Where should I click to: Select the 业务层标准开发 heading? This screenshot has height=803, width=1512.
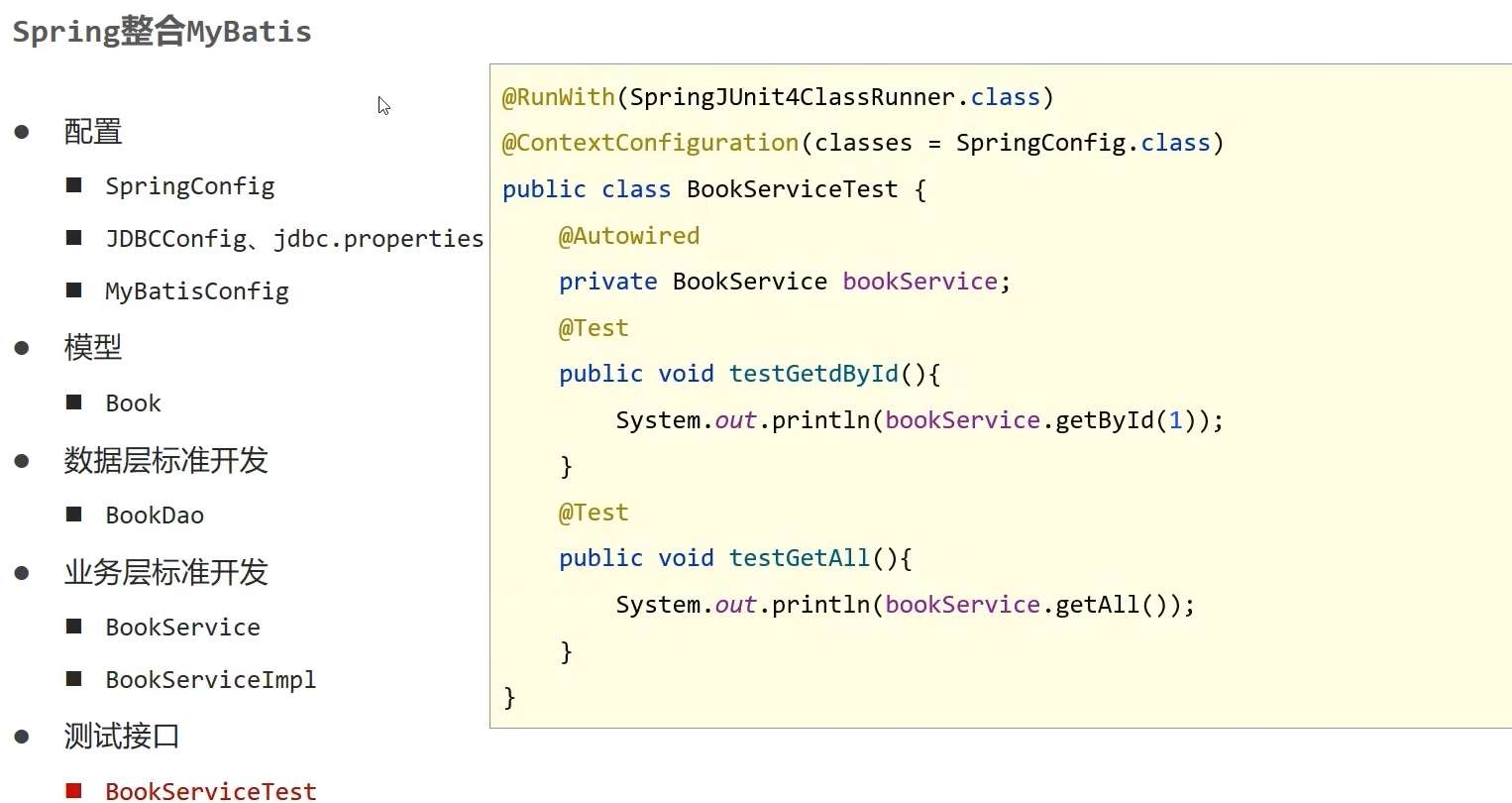[x=165, y=572]
